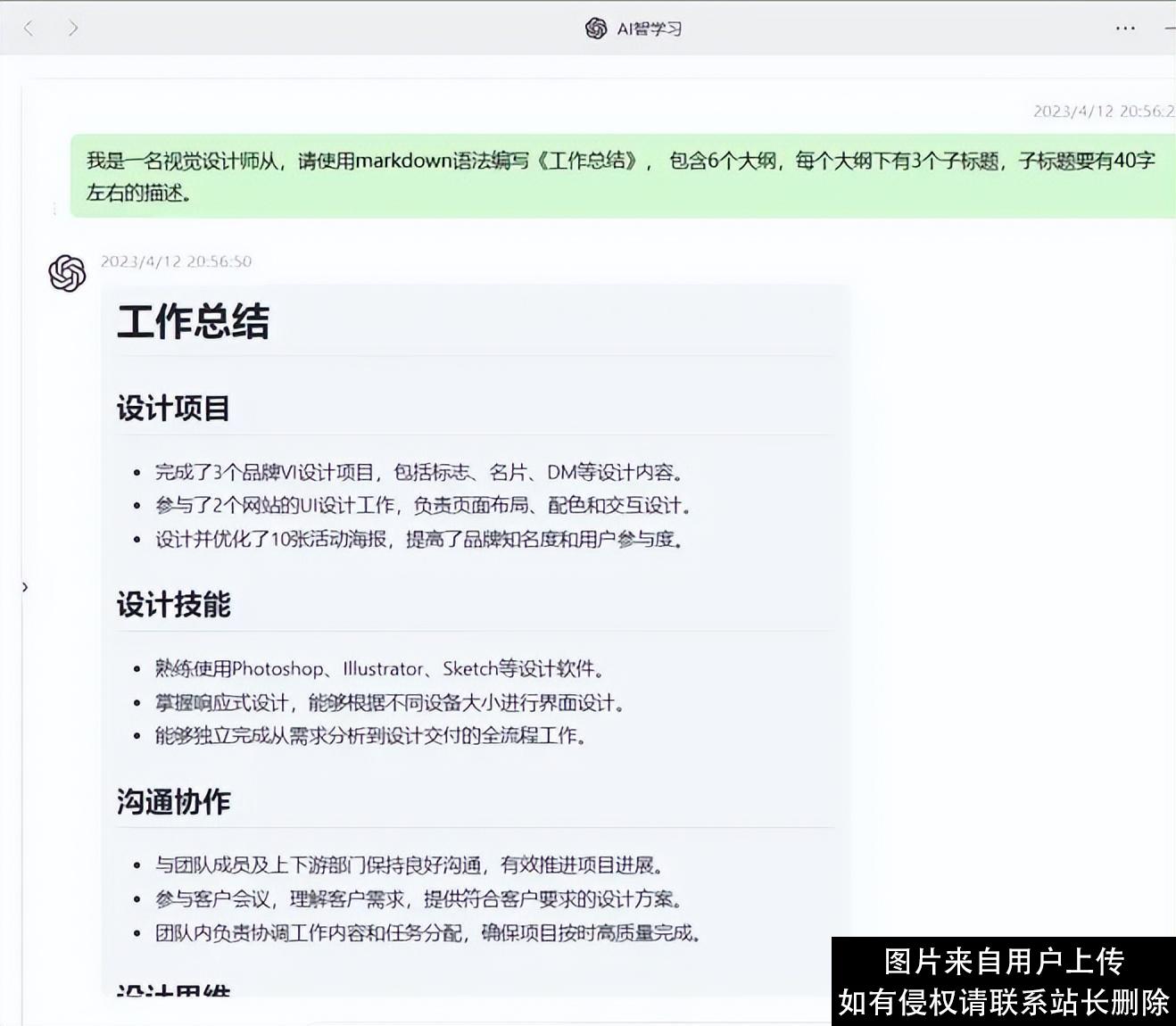Screen dimensions: 1176x1026
Task: Open the ellipsis dropdown at top right
Action: click(1124, 28)
